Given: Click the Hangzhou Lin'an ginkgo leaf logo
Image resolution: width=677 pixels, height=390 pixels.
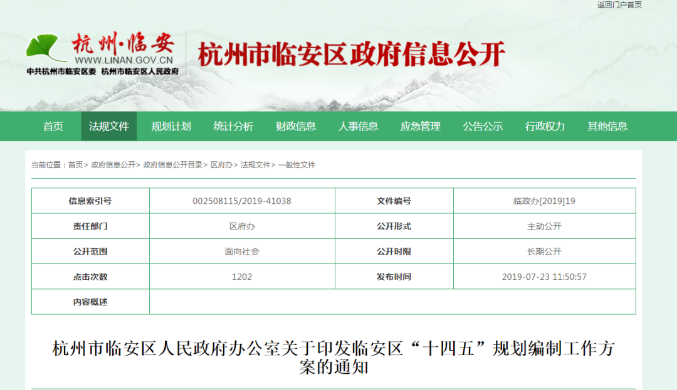Looking at the screenshot, I should pyautogui.click(x=42, y=48).
